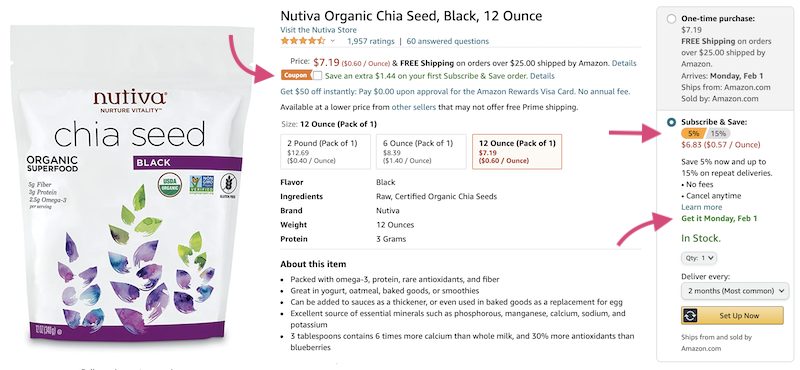Click the USDA Organic seal on package

coord(169,185)
